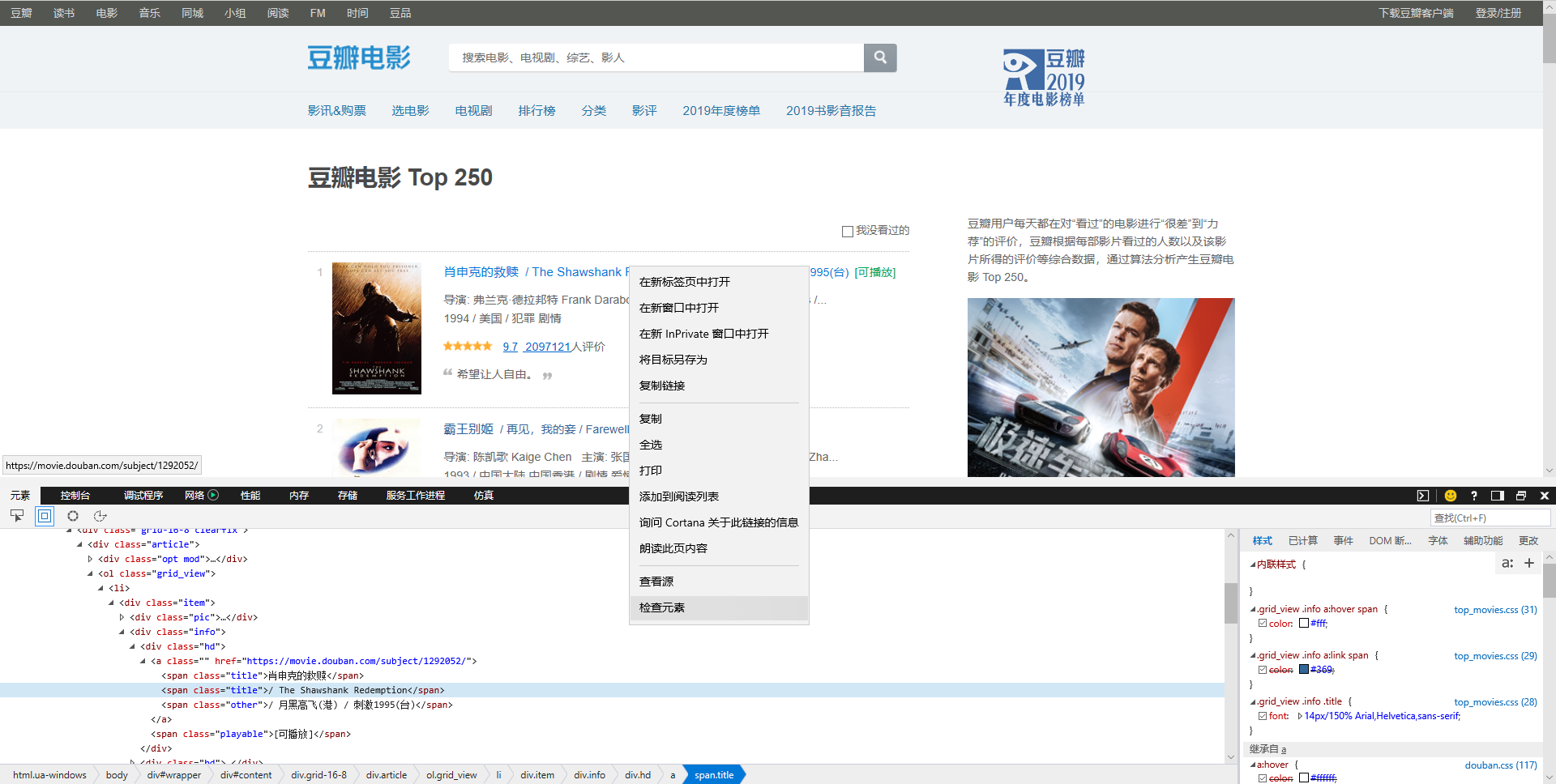
Task: Choose 将目标另存为 in the context menu
Action: pyautogui.click(x=719, y=360)
